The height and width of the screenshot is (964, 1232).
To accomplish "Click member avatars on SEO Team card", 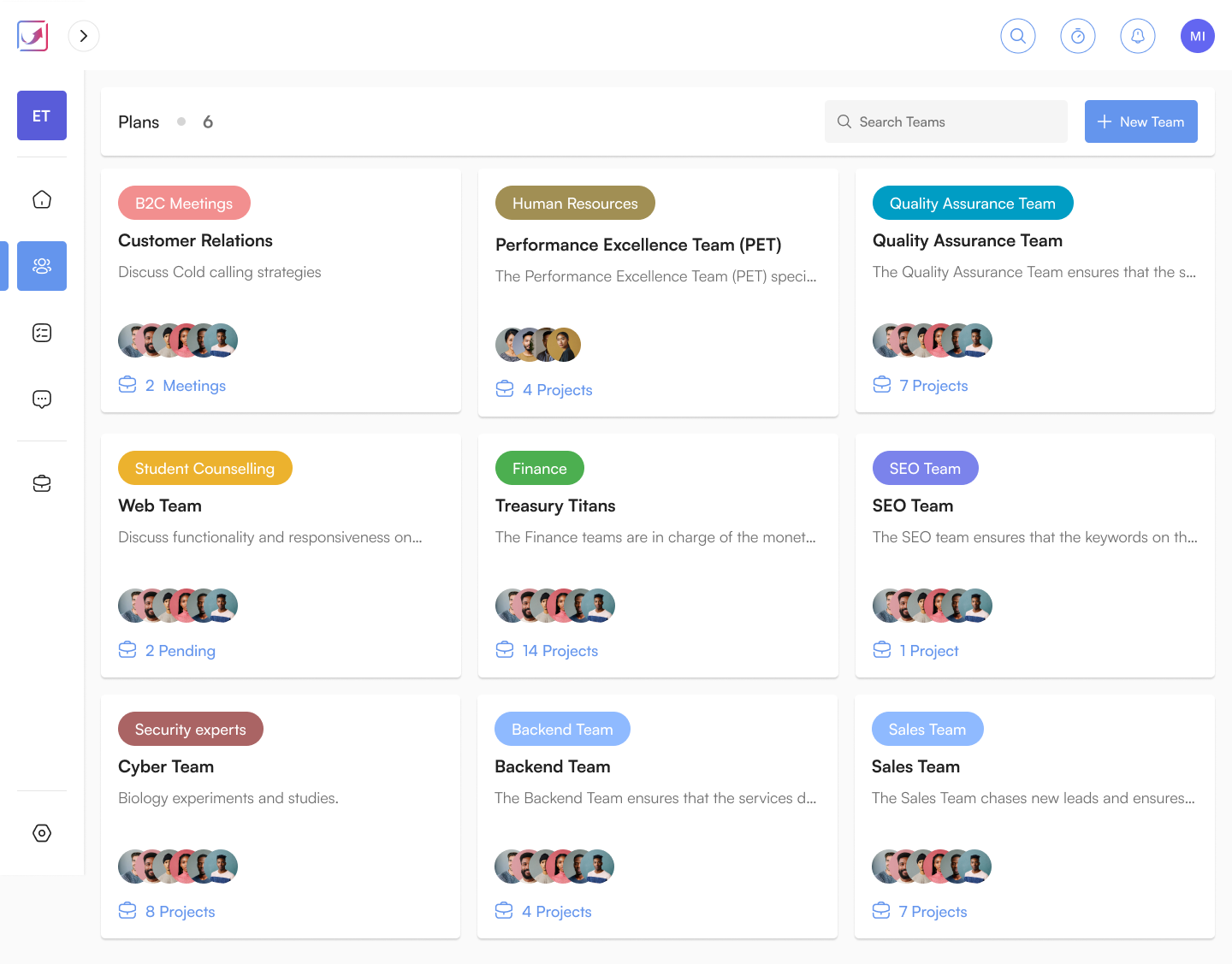I will pos(933,606).
